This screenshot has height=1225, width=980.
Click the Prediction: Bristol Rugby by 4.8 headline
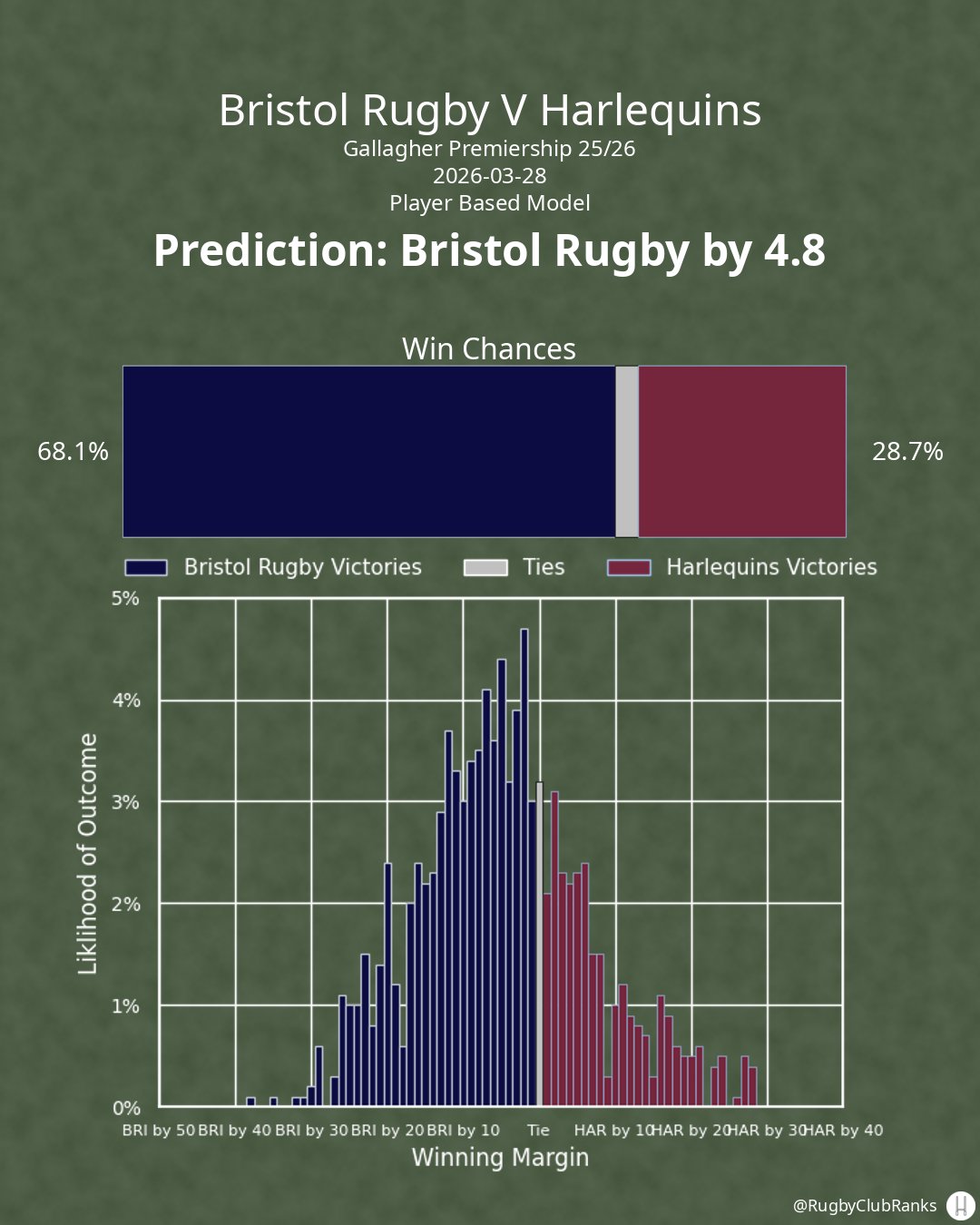pyautogui.click(x=490, y=250)
